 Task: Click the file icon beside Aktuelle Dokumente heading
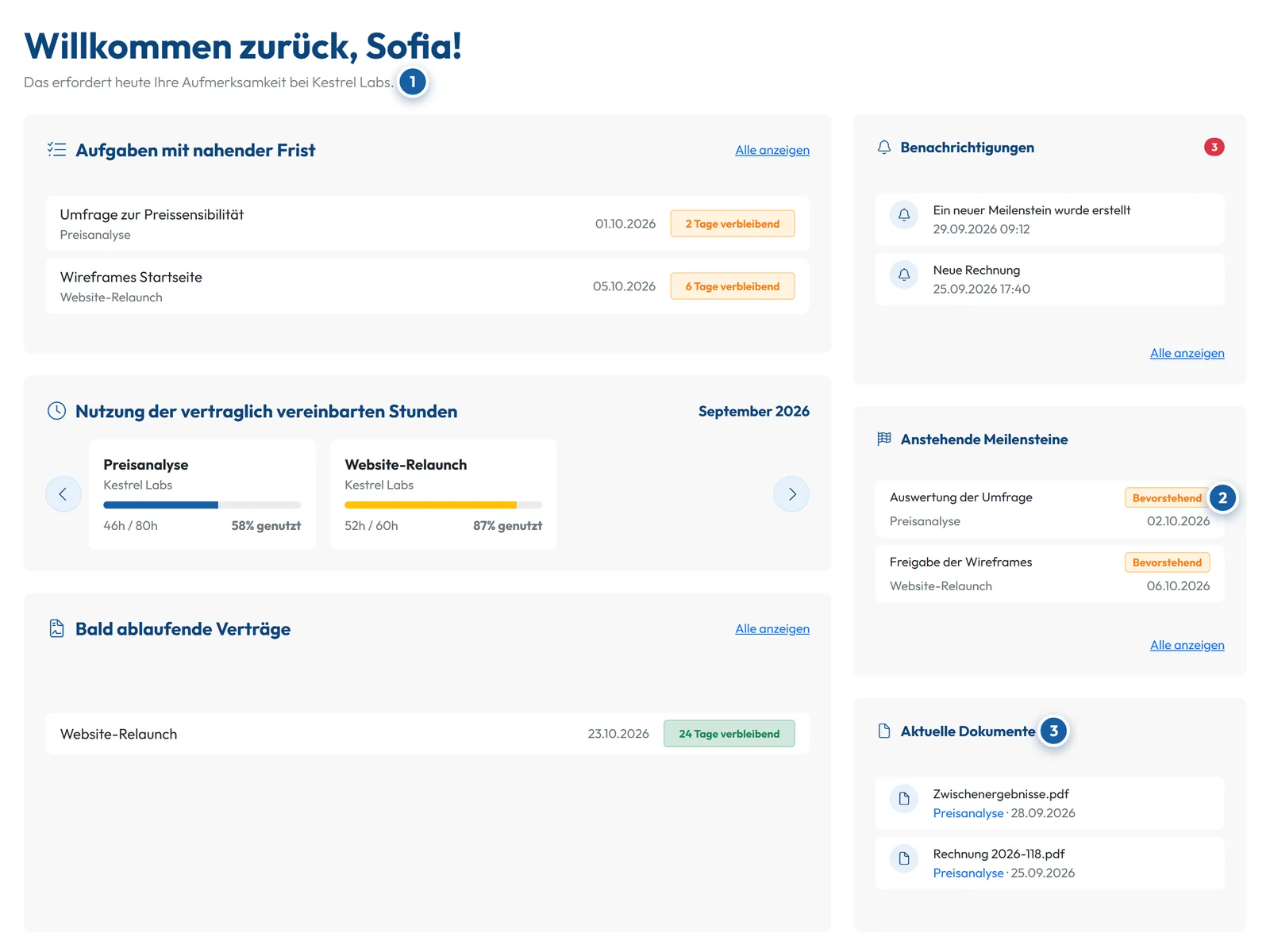[884, 731]
